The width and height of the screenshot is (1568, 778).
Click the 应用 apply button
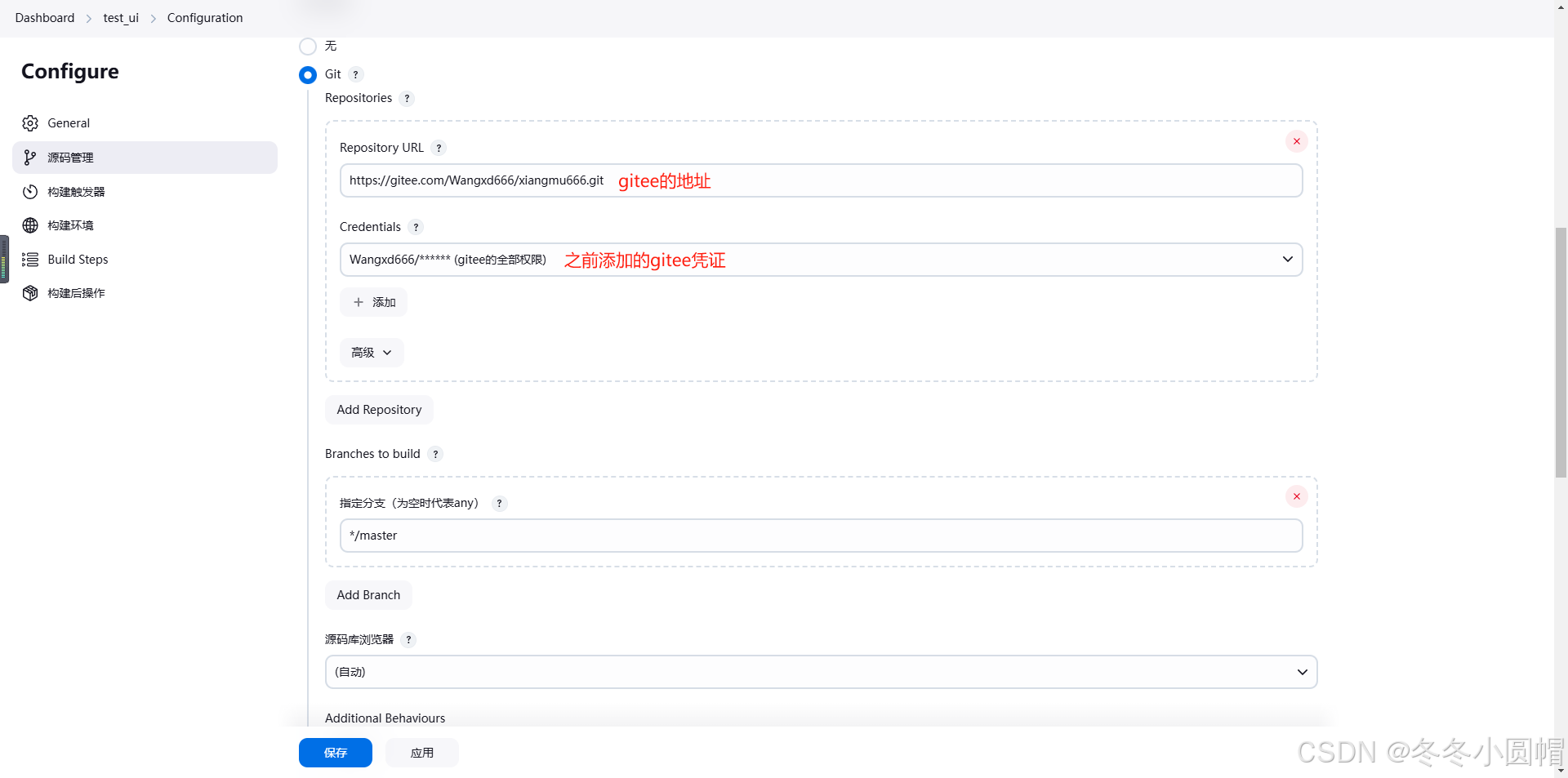click(422, 753)
